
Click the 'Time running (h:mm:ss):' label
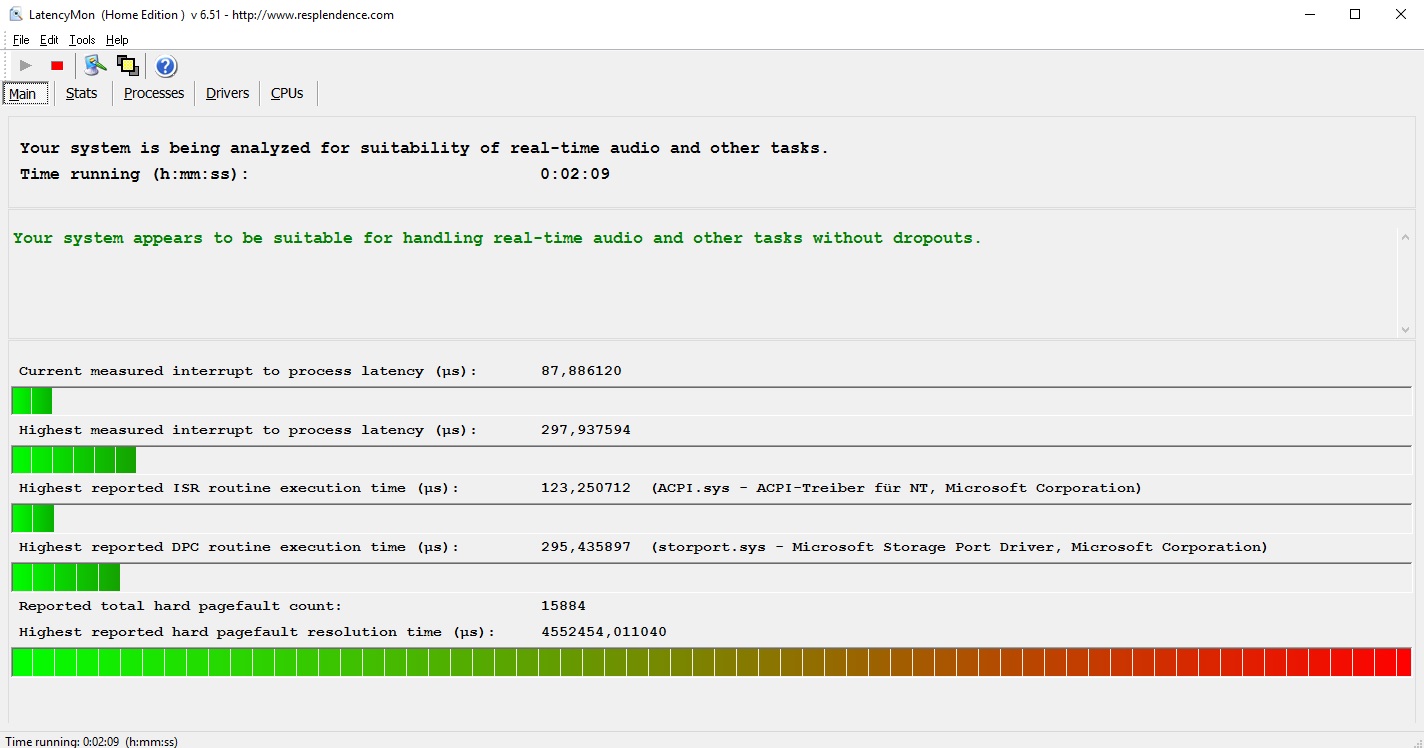click(x=134, y=174)
